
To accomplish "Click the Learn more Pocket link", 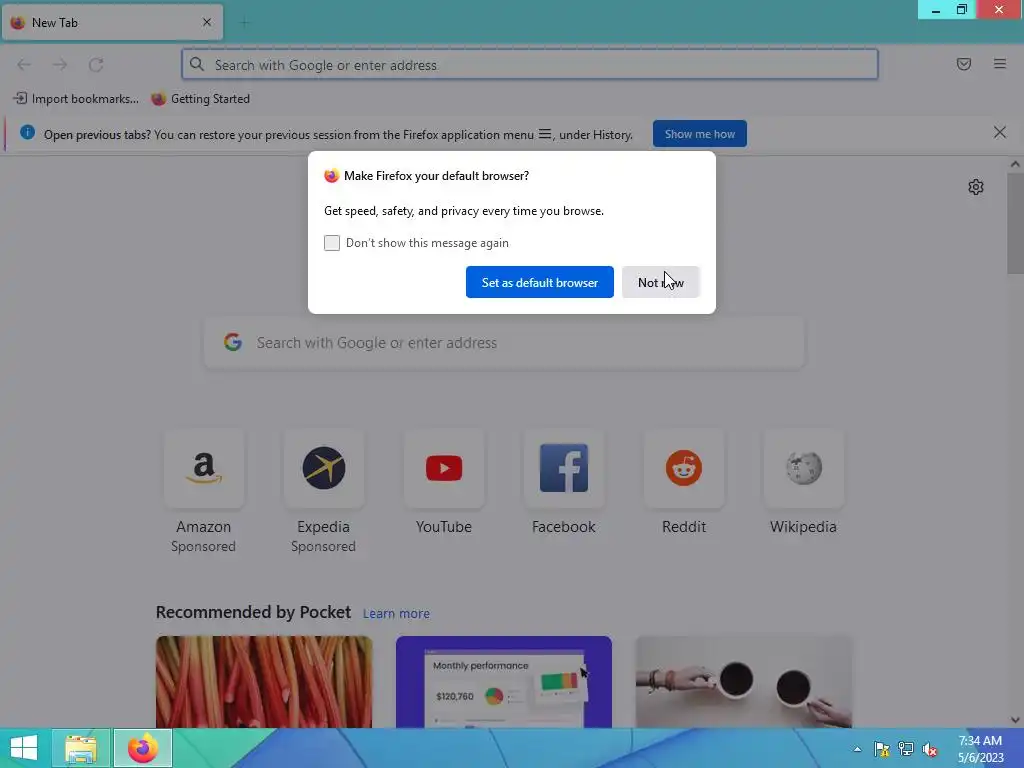I will (396, 614).
